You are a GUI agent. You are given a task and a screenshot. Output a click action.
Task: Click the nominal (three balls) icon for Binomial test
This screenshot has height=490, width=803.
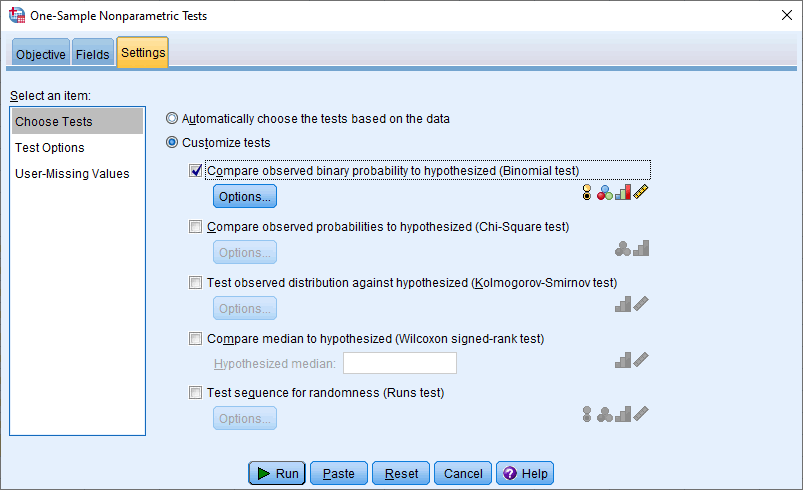coord(605,193)
